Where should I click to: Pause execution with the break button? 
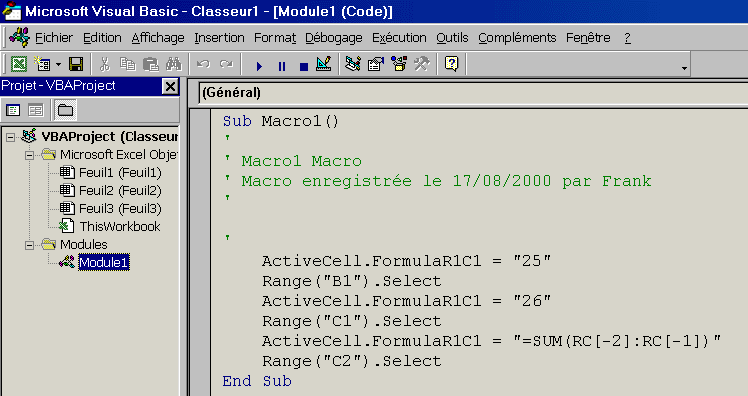(x=282, y=66)
